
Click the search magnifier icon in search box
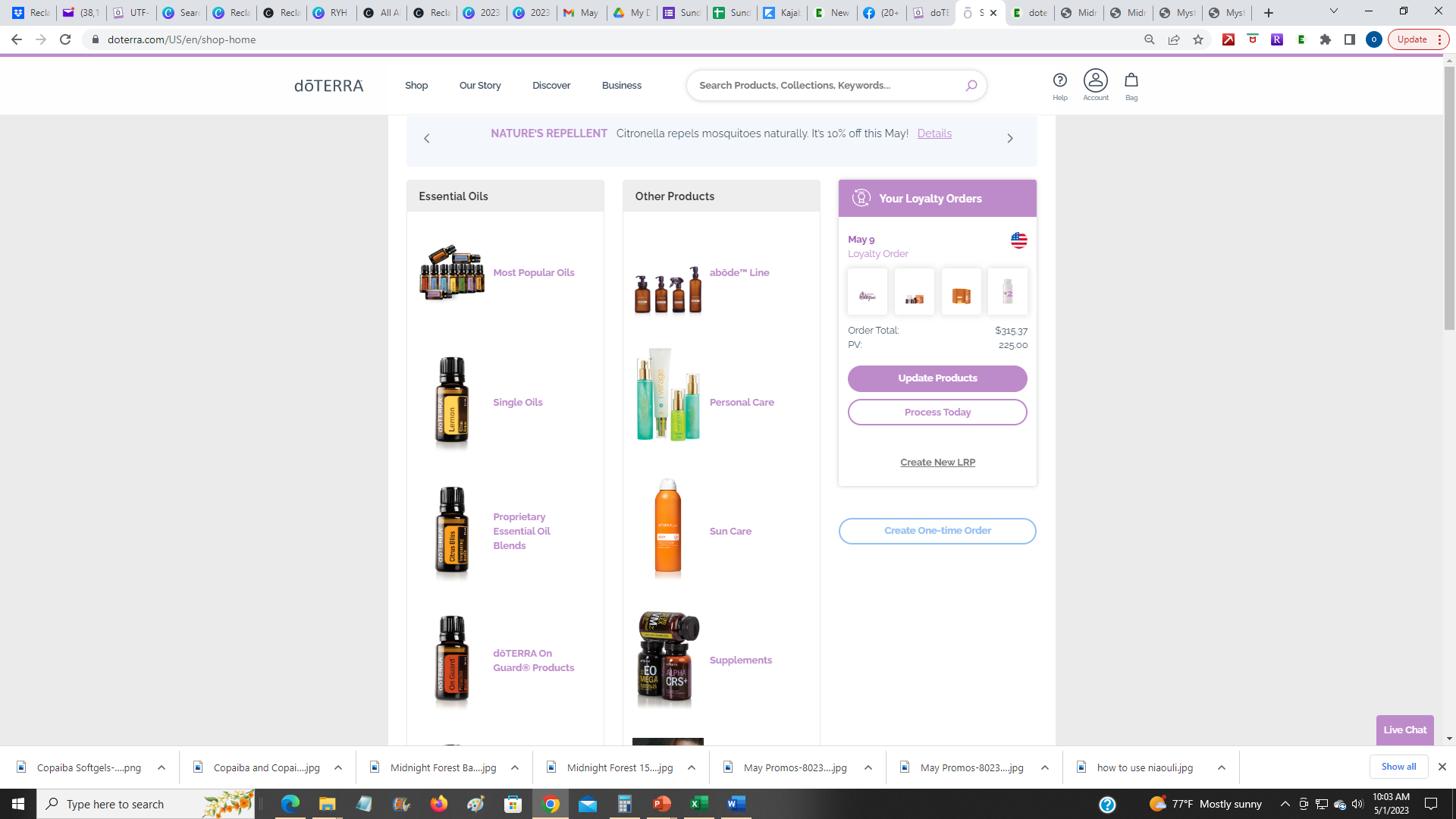tap(971, 86)
